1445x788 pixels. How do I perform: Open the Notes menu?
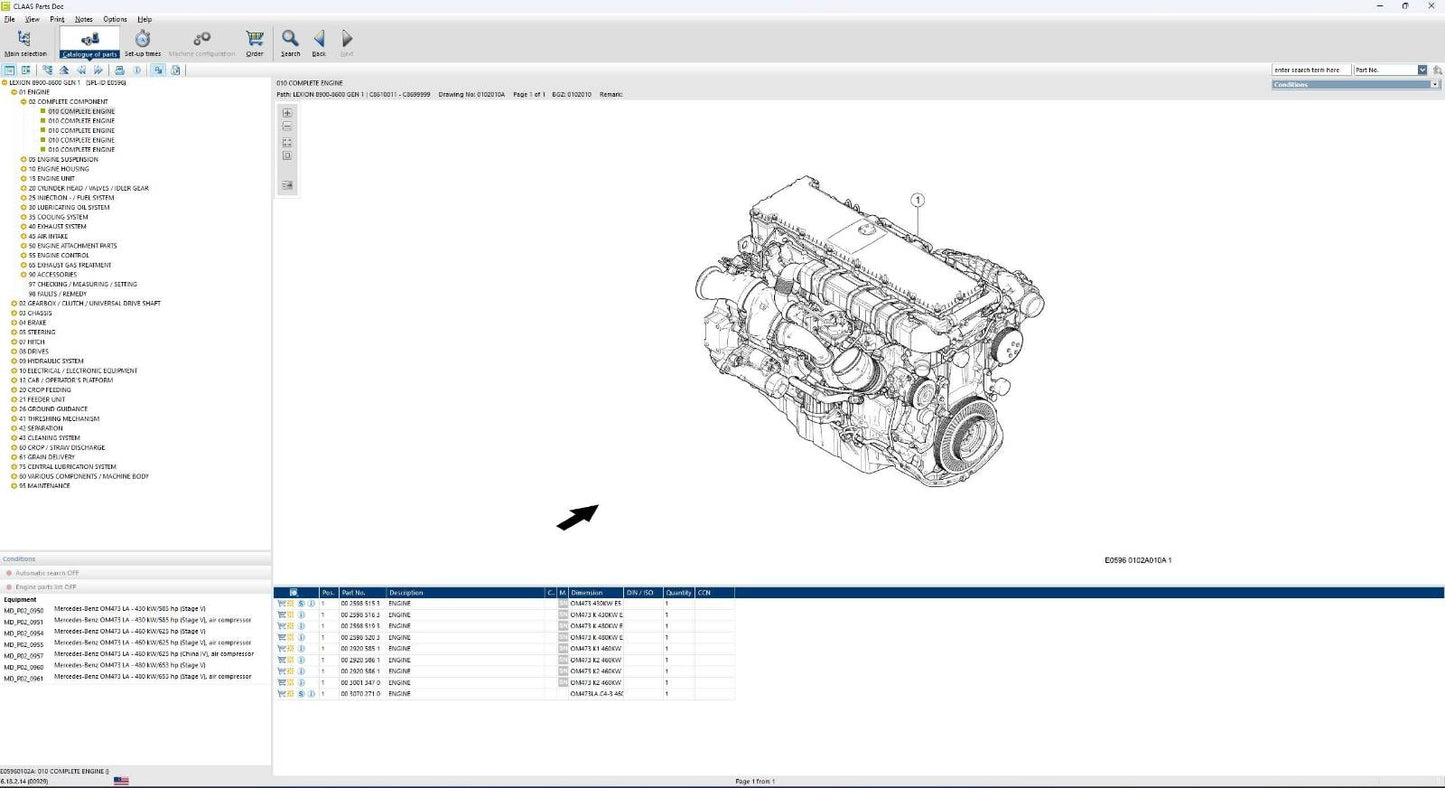(x=84, y=19)
